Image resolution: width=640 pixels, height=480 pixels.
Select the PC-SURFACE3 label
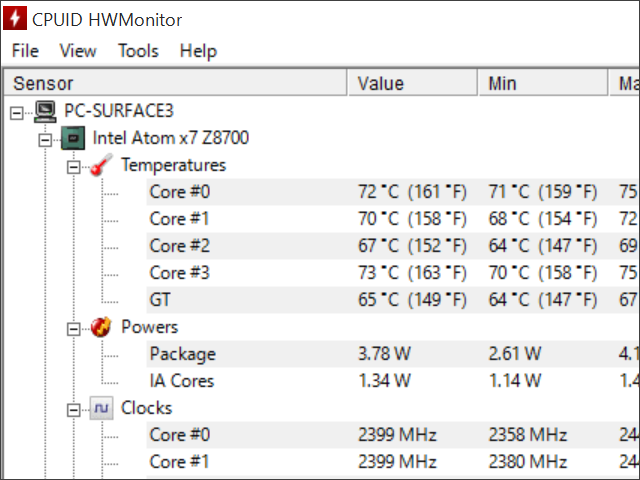(119, 111)
